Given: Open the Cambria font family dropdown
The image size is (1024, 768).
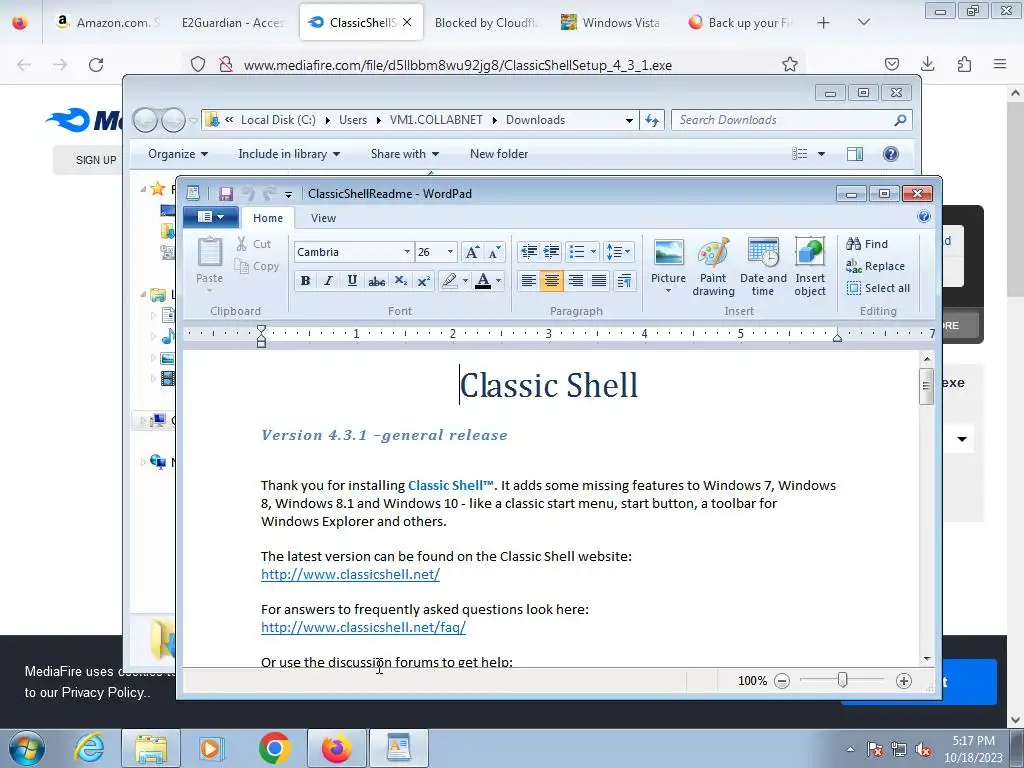Looking at the screenshot, I should [407, 252].
